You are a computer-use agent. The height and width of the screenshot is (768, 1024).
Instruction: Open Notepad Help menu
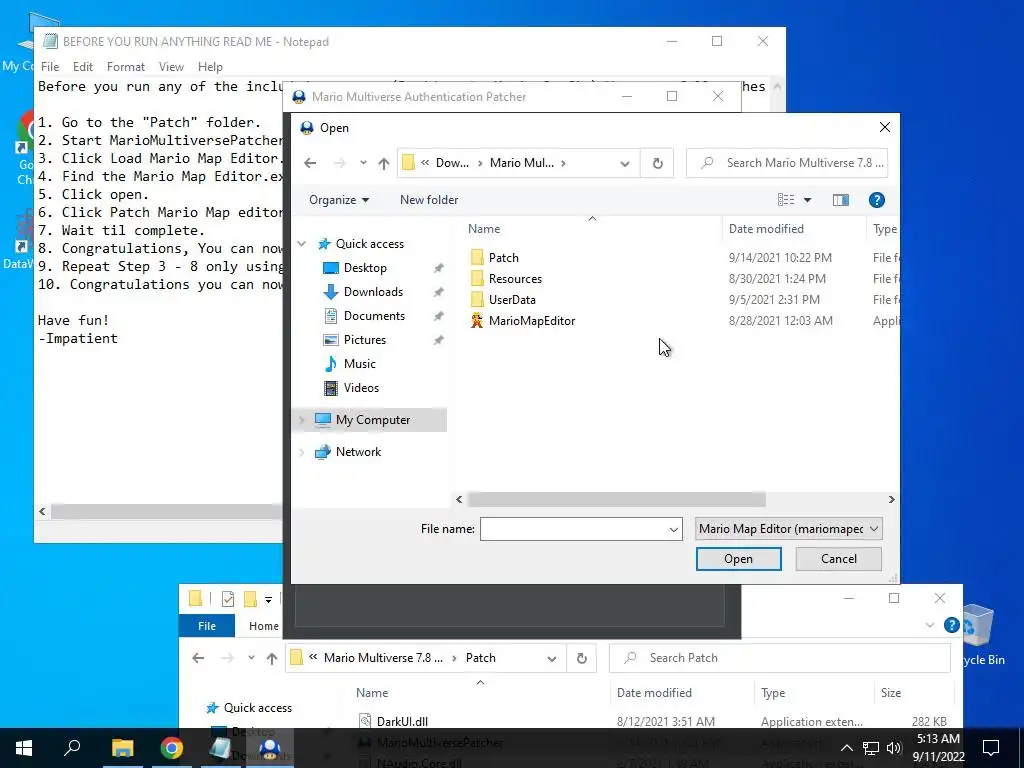pos(210,67)
